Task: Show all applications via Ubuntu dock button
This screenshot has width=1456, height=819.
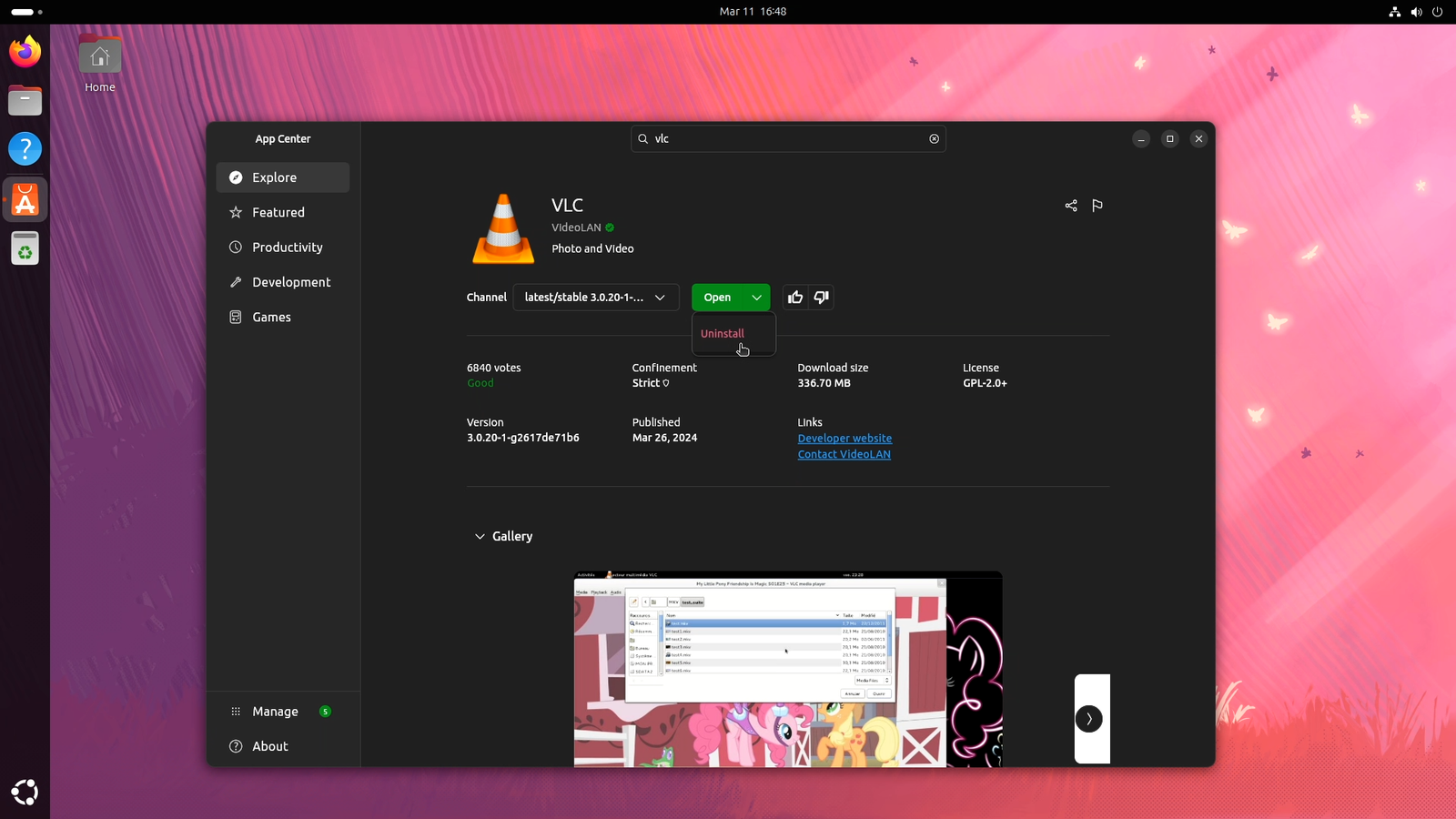Action: coord(25,793)
